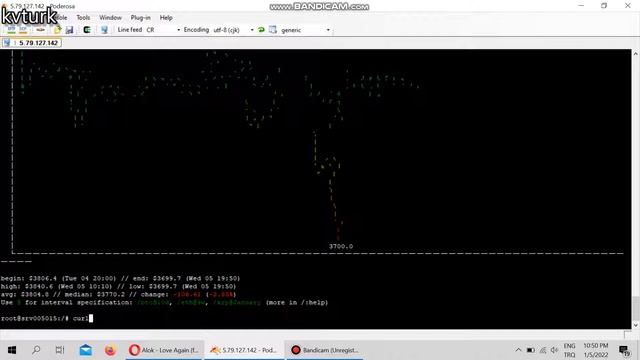This screenshot has height=360, width=640.
Task: Open the Mail app from taskbar
Action: tap(85, 350)
